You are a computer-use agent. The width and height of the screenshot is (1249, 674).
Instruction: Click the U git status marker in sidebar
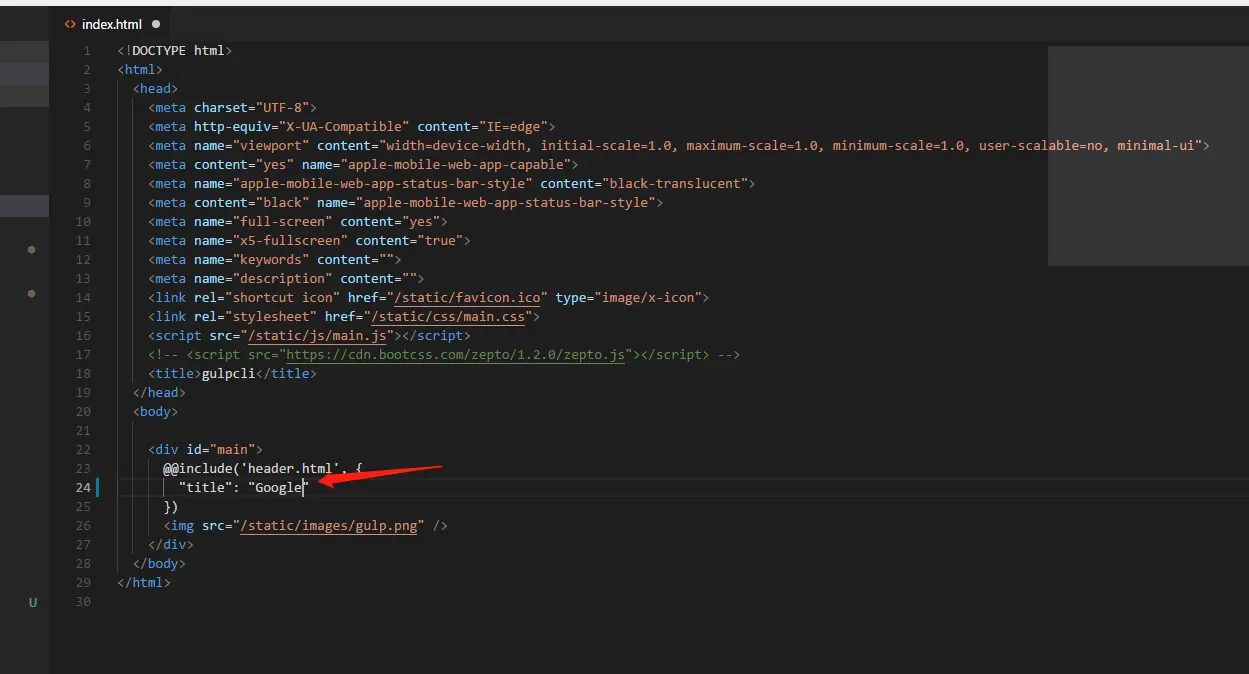coord(32,603)
